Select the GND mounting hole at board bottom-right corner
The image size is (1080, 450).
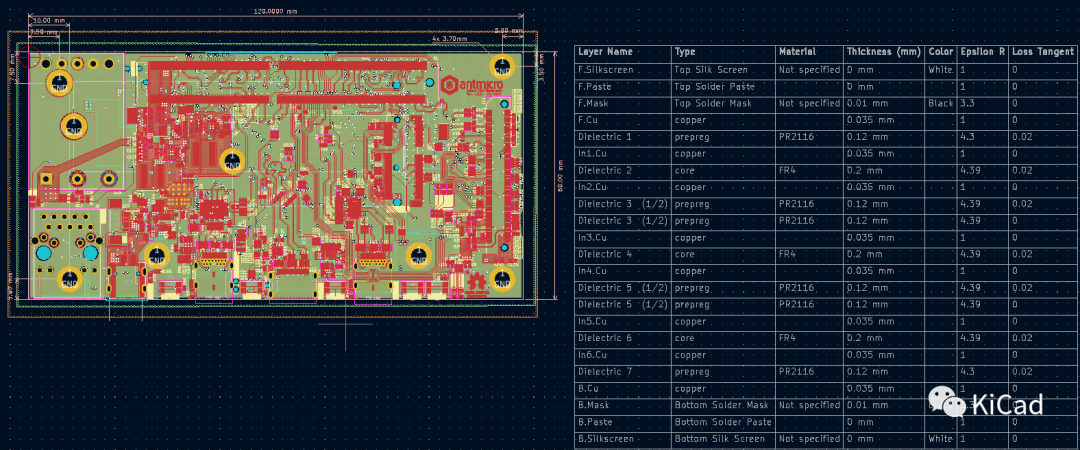pyautogui.click(x=501, y=280)
